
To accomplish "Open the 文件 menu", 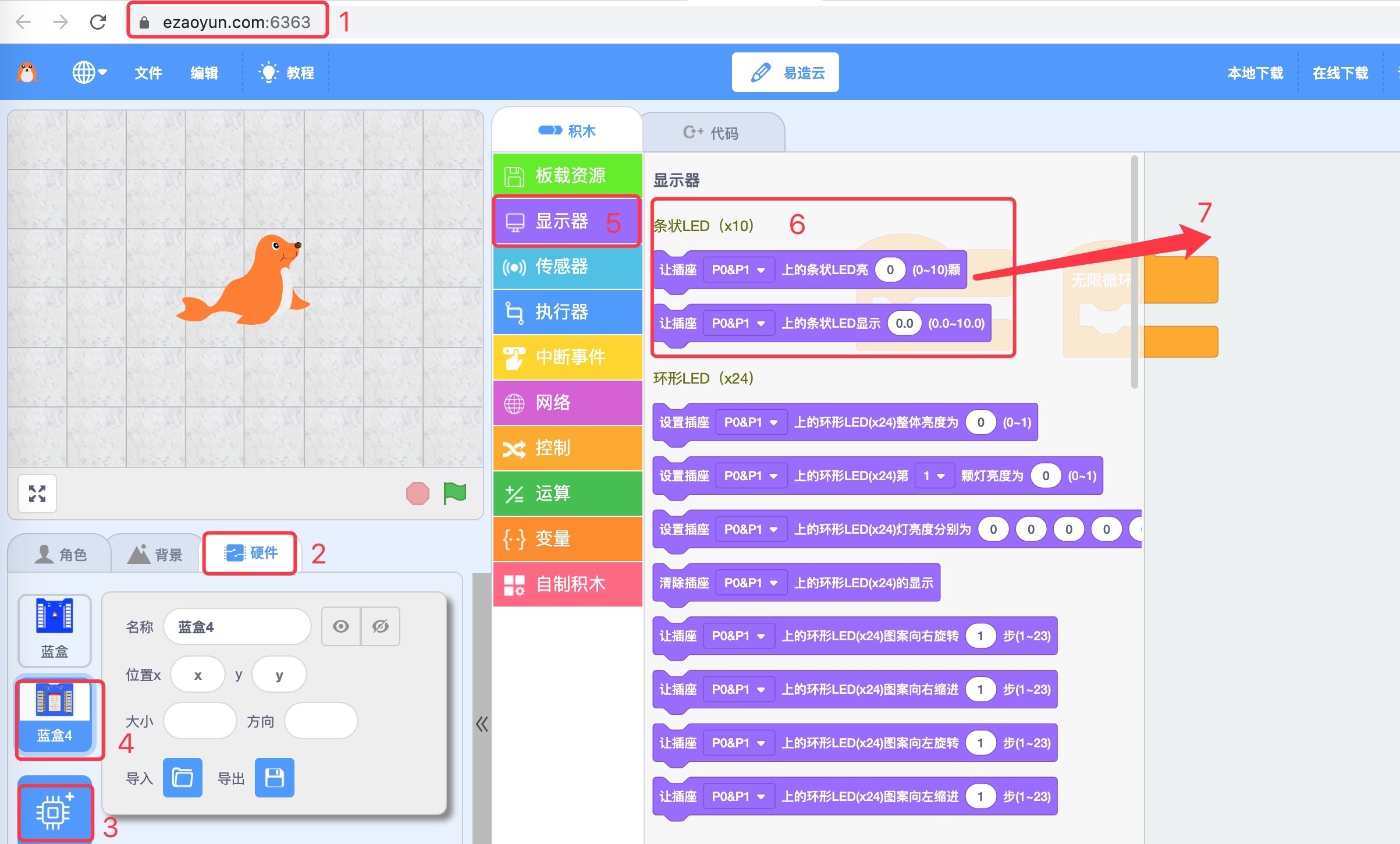I will [148, 73].
